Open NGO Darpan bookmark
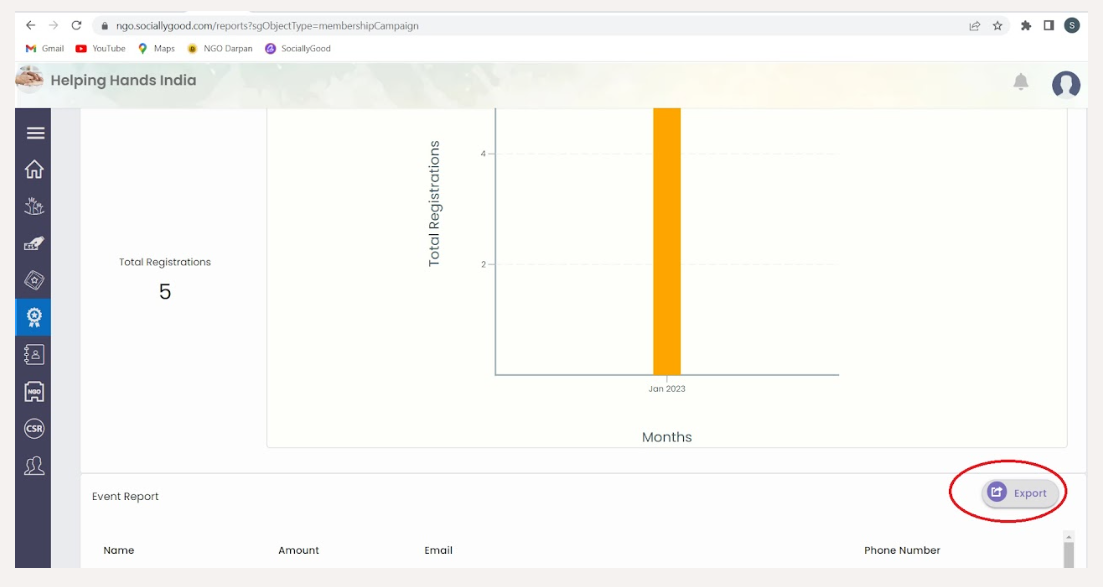 (x=219, y=49)
